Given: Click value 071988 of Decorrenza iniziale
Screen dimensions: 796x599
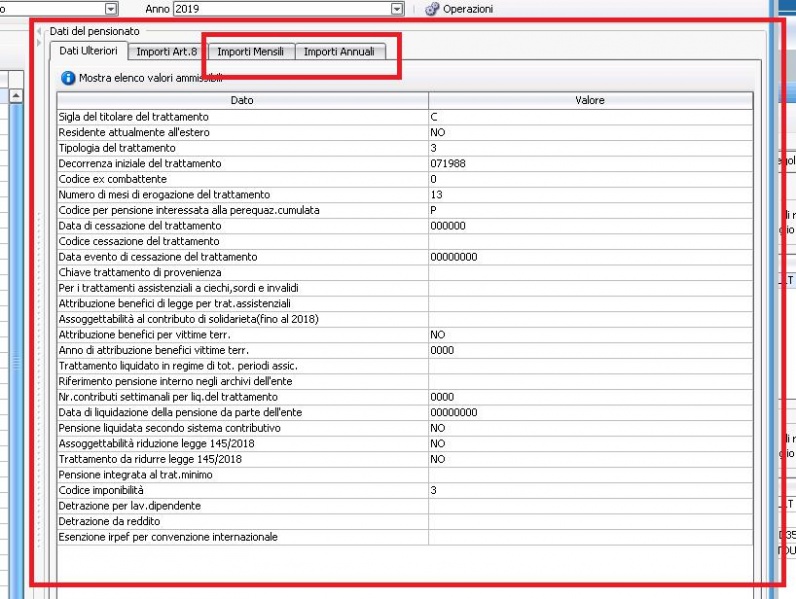Looking at the screenshot, I should click(x=448, y=163).
